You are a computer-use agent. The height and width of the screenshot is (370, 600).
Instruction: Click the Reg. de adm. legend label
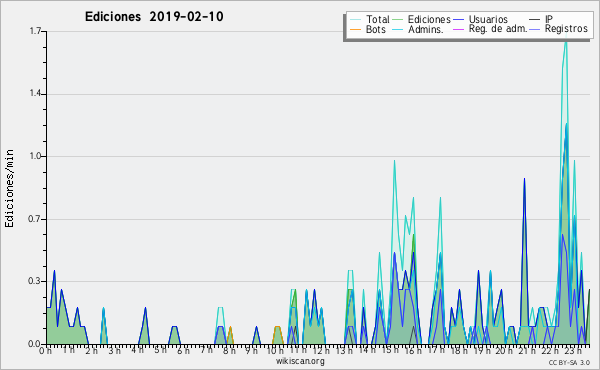[x=498, y=29]
